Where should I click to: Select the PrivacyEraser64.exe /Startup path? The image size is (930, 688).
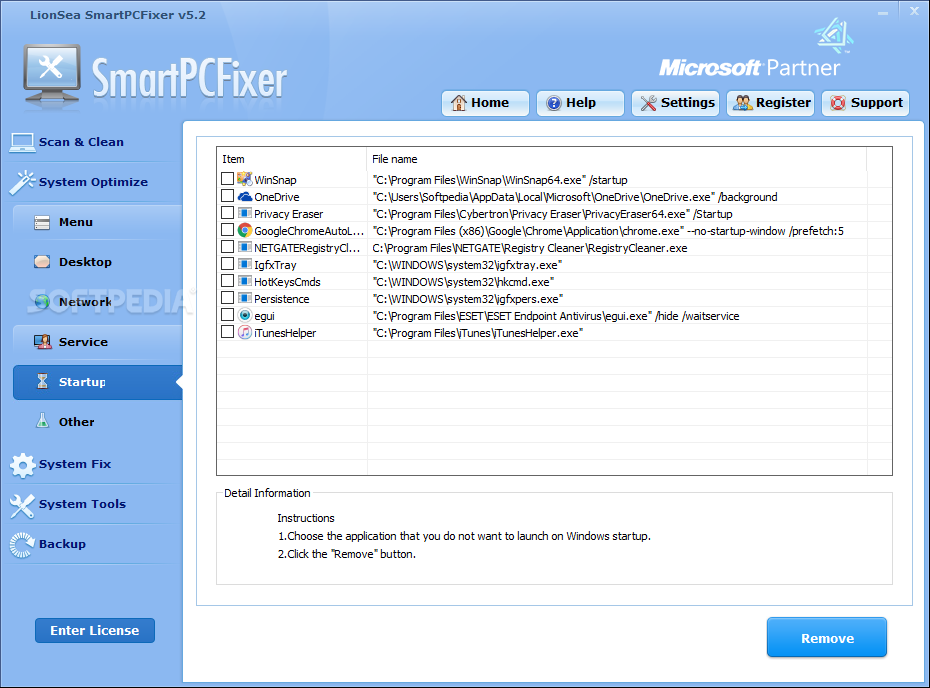552,214
